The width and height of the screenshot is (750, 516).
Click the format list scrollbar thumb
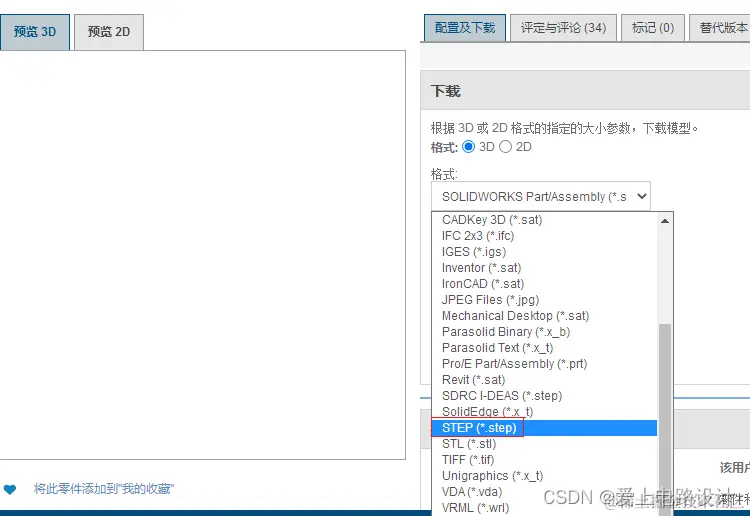(x=665, y=420)
